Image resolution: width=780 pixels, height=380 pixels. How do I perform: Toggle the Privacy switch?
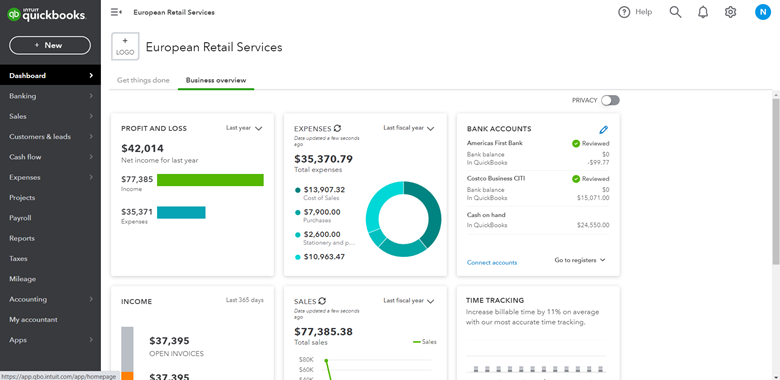click(610, 100)
